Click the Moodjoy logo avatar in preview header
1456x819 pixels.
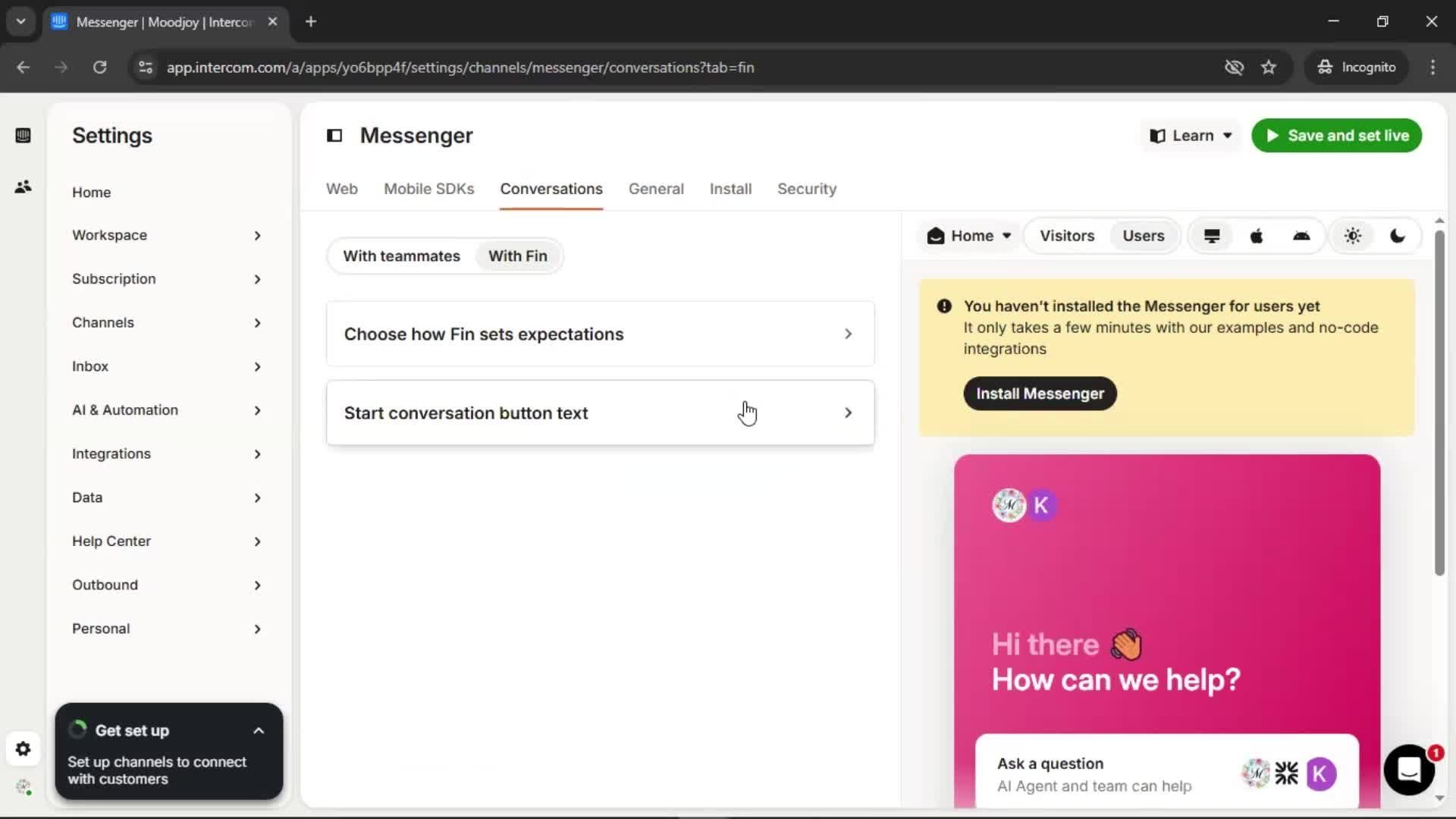click(x=1009, y=505)
